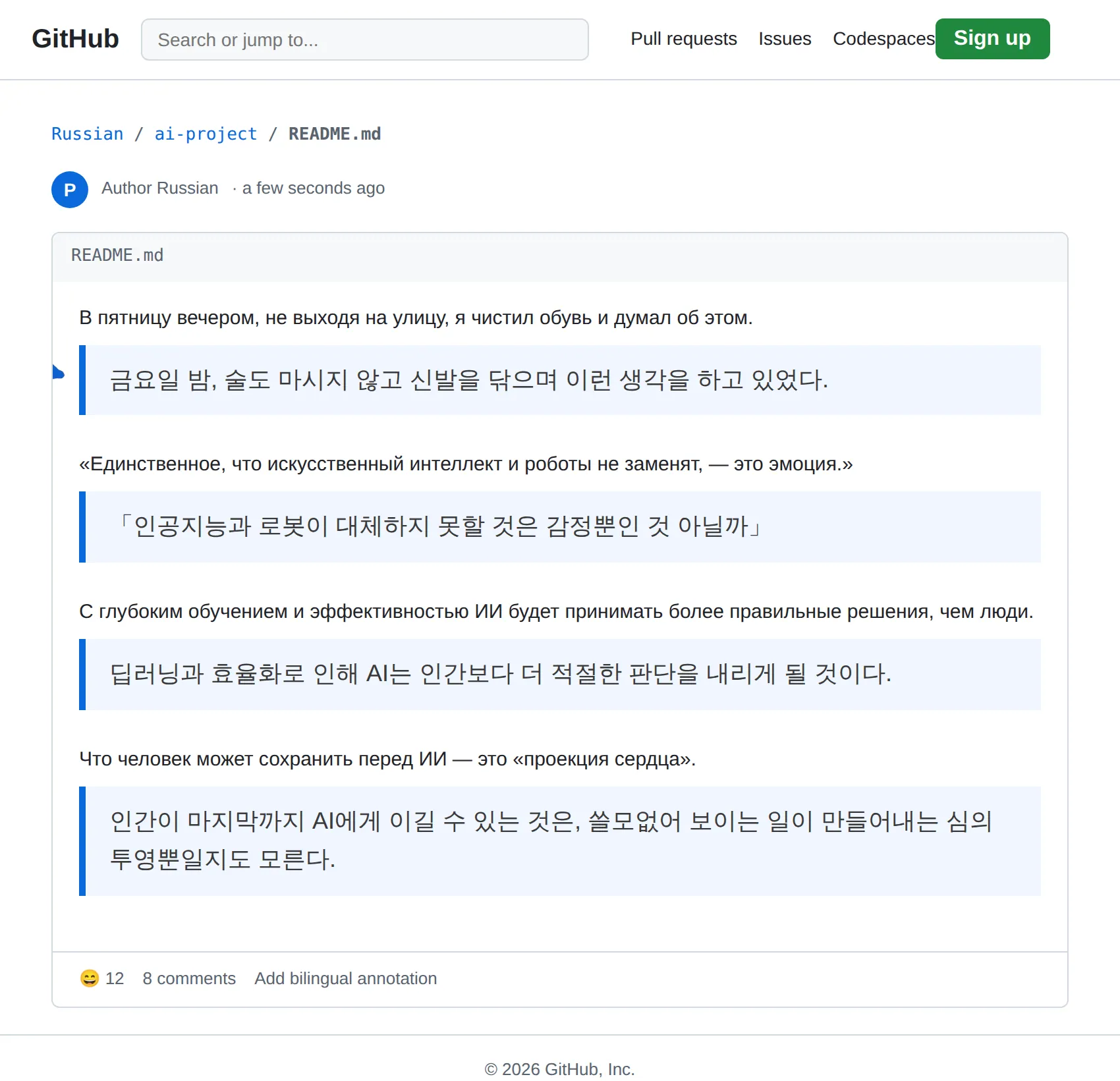Open the 8 comments link

click(189, 978)
